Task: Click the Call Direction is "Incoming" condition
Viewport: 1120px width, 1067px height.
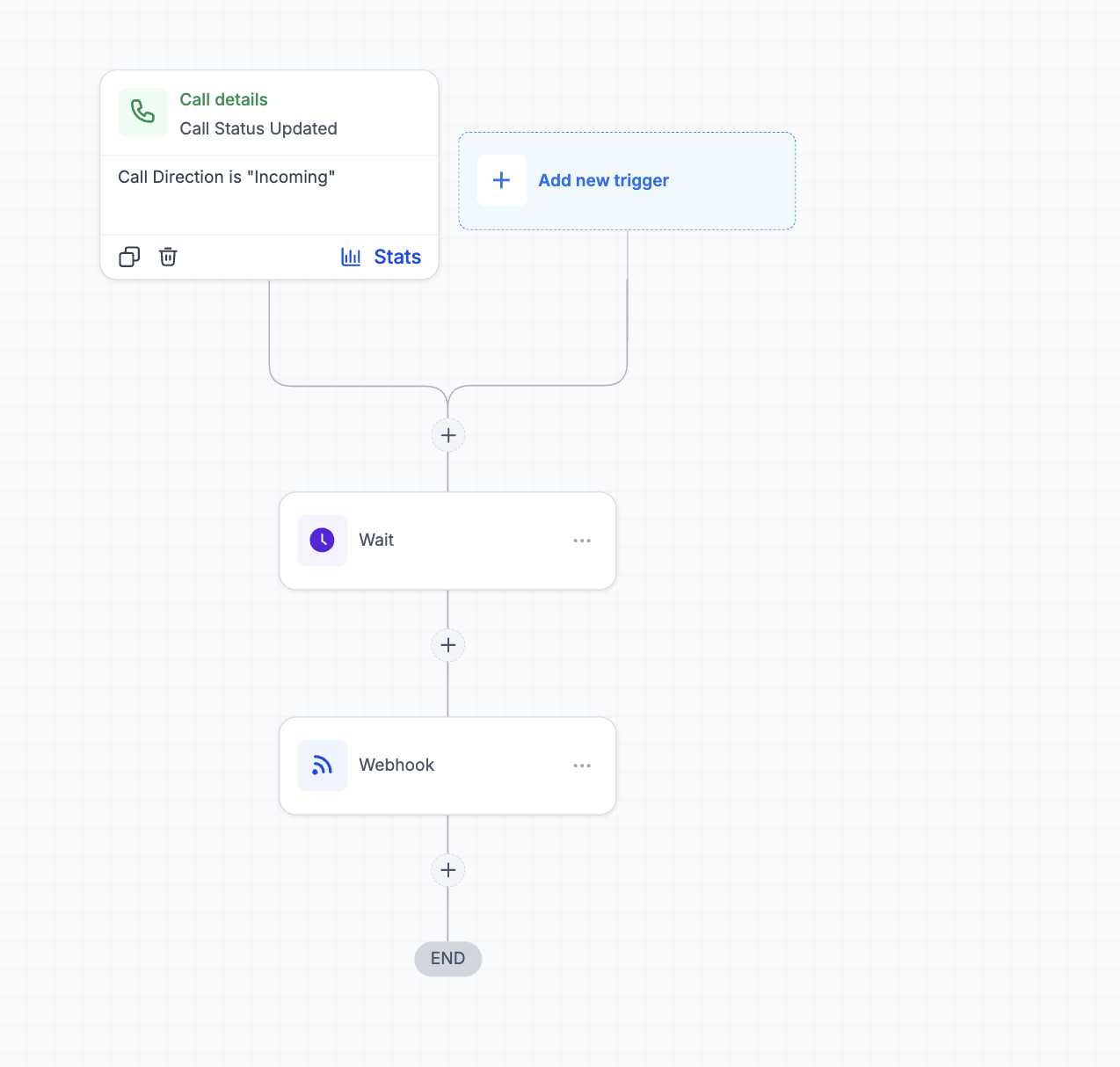Action: [227, 177]
